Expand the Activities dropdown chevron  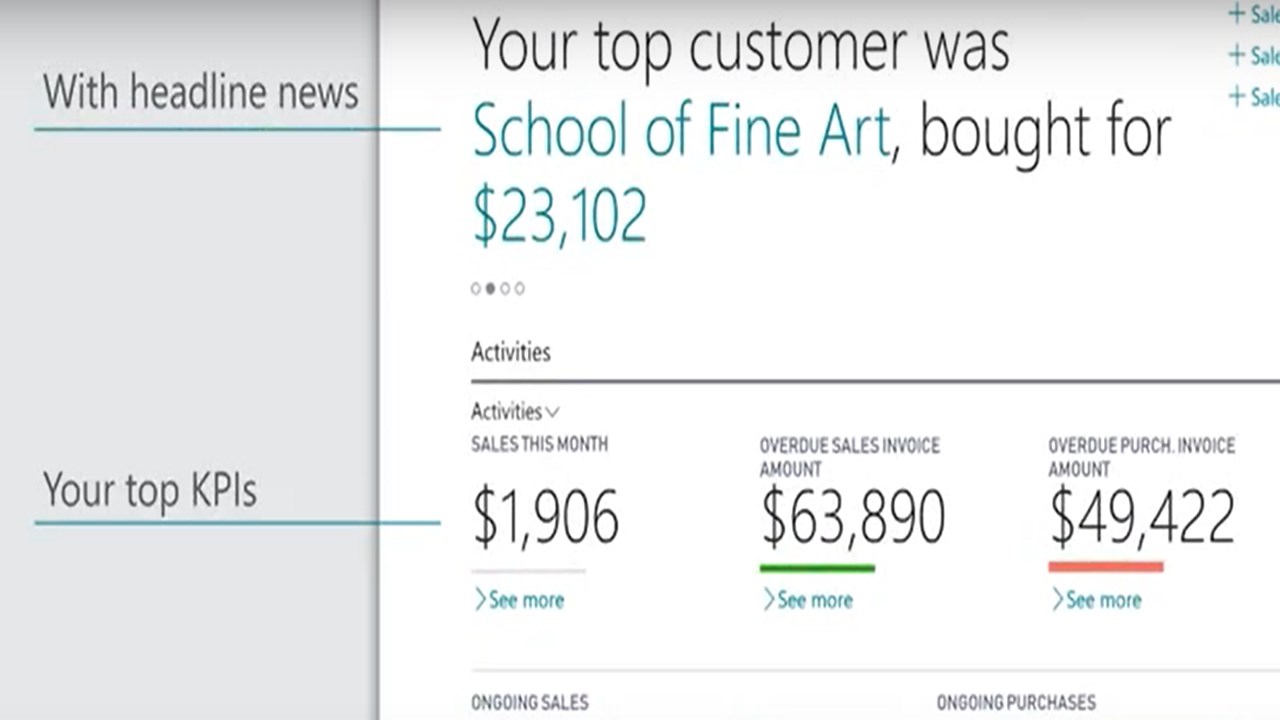[553, 412]
